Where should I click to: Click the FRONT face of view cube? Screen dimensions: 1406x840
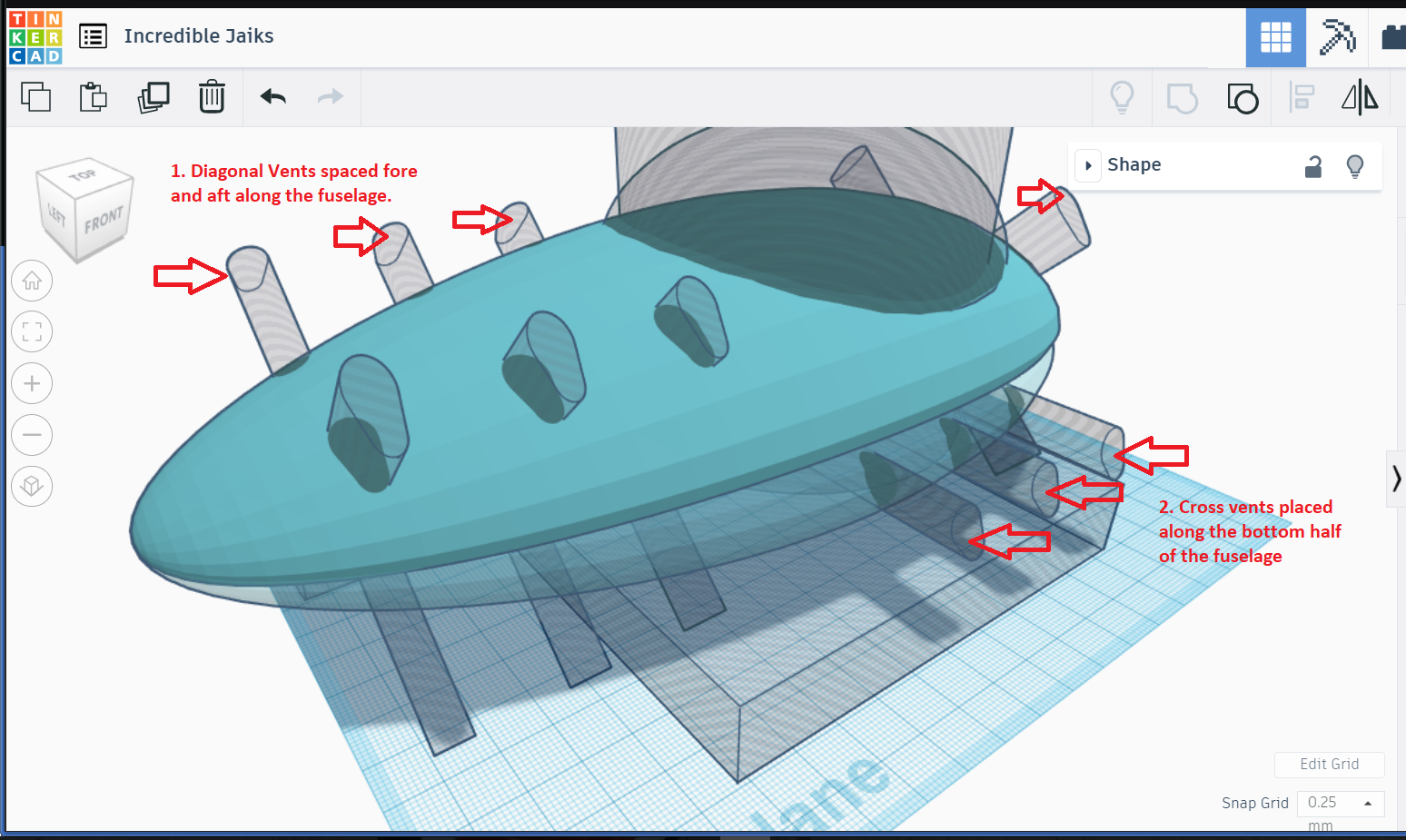(x=103, y=219)
